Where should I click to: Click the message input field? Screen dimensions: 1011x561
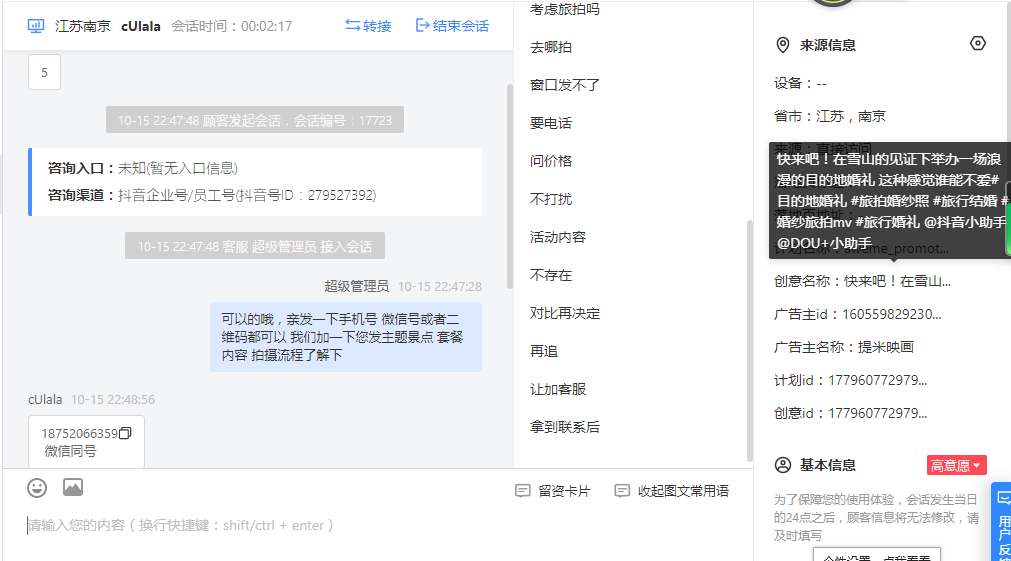(377, 526)
